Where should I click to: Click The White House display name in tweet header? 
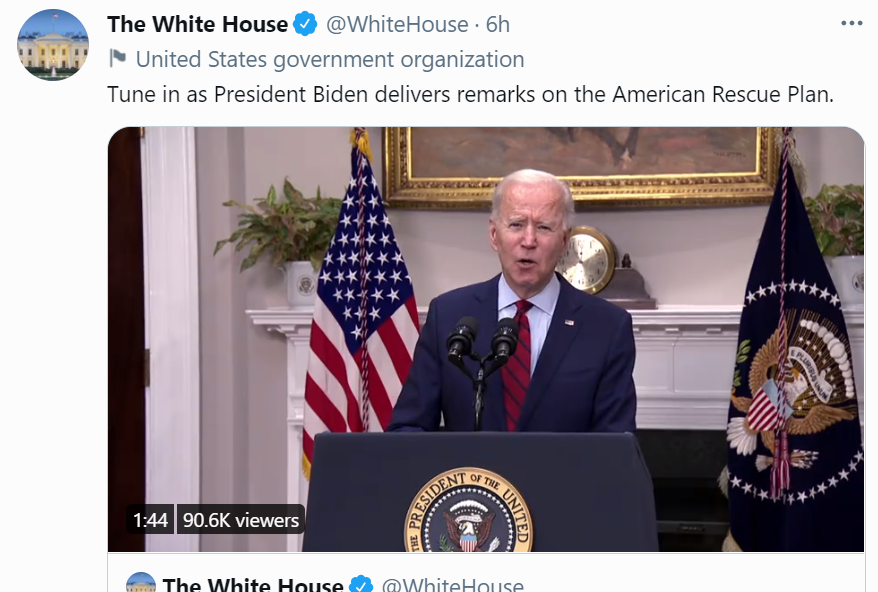pyautogui.click(x=198, y=24)
